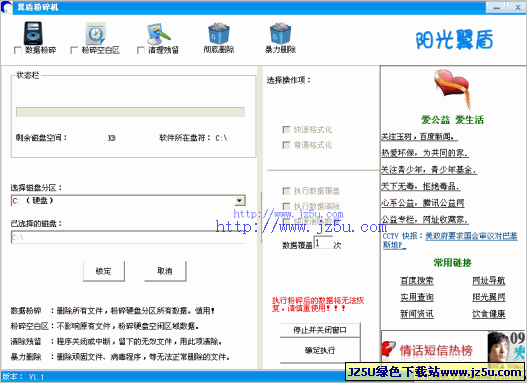This screenshot has height=383, width=527.
Task: Open the 百度搜索 link
Action: (417, 281)
